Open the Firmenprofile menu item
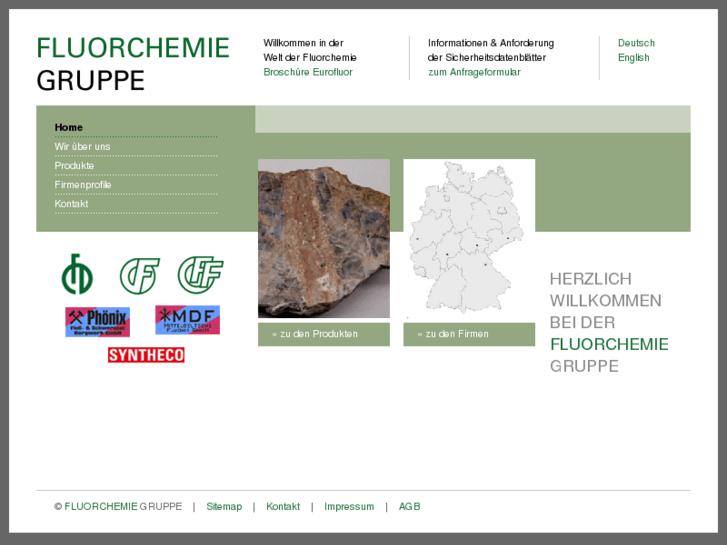The height and width of the screenshot is (545, 727). pos(83,185)
